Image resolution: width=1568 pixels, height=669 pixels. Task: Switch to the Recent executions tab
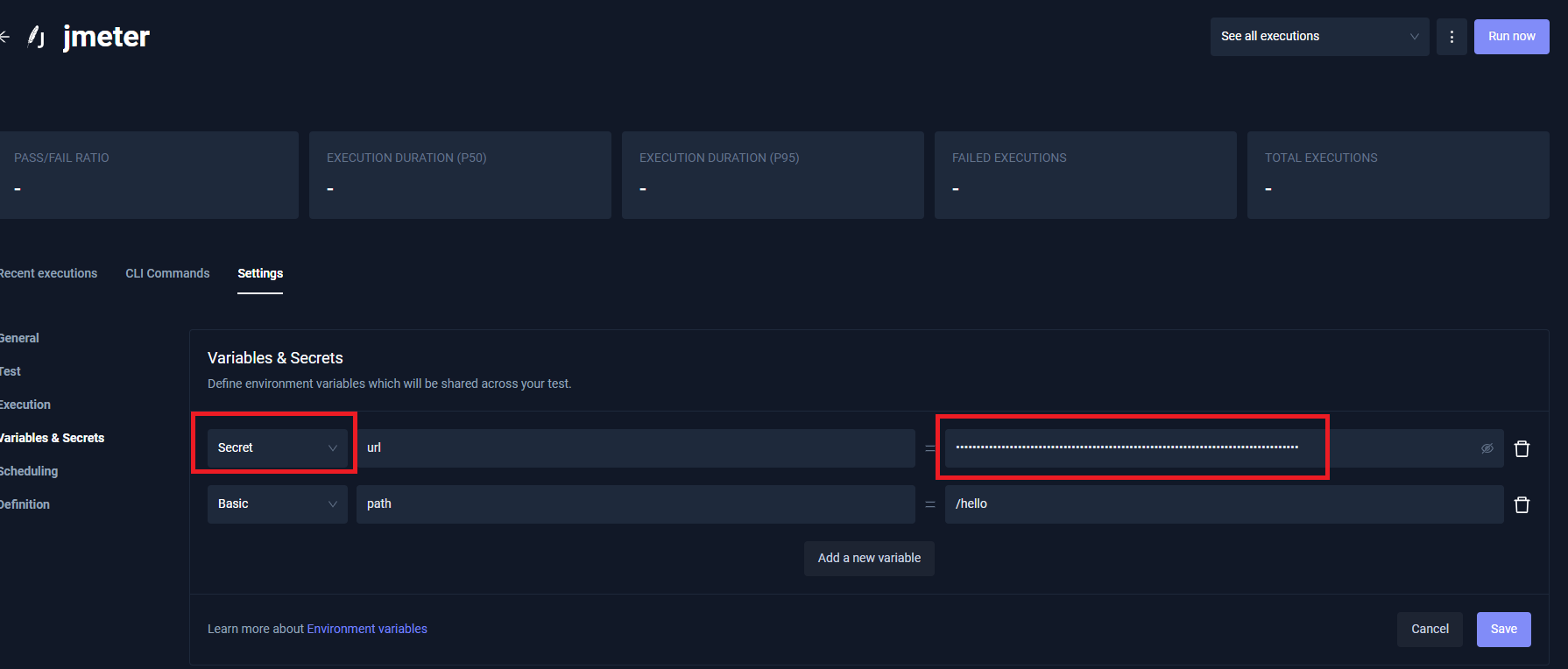coord(49,273)
